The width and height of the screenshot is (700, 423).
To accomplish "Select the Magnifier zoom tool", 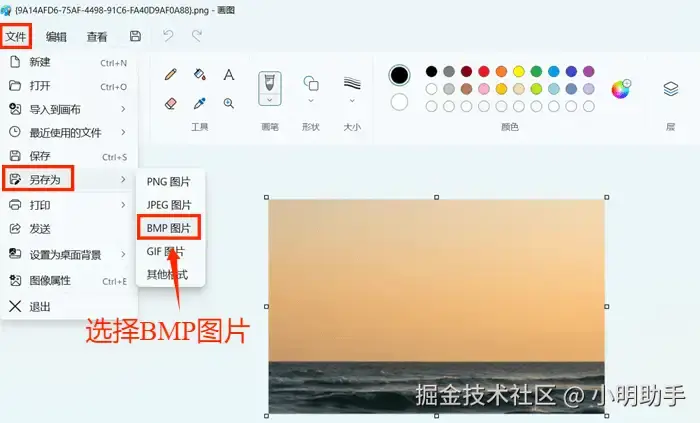I will tap(229, 104).
